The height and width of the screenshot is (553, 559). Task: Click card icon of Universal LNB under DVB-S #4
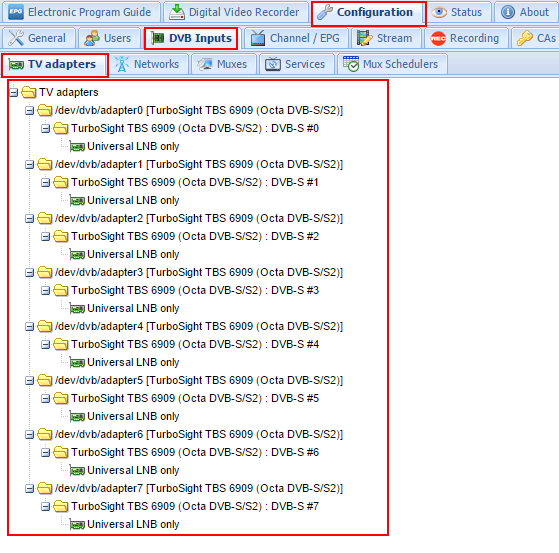(x=77, y=363)
